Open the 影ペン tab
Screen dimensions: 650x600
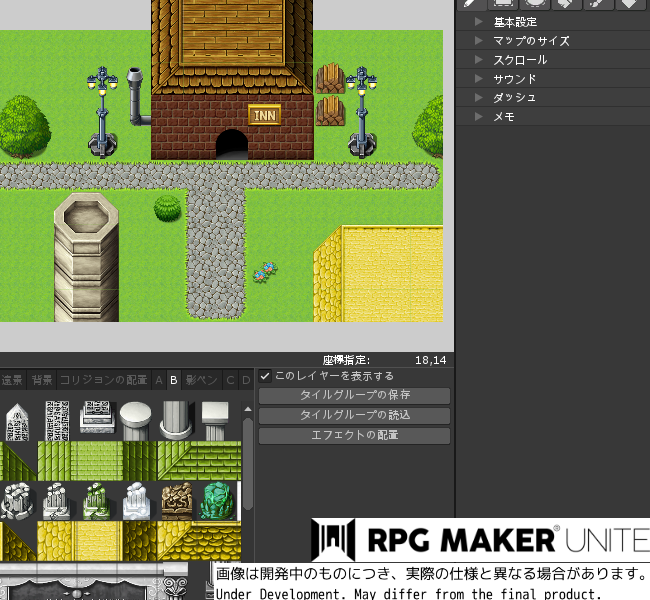click(x=201, y=380)
